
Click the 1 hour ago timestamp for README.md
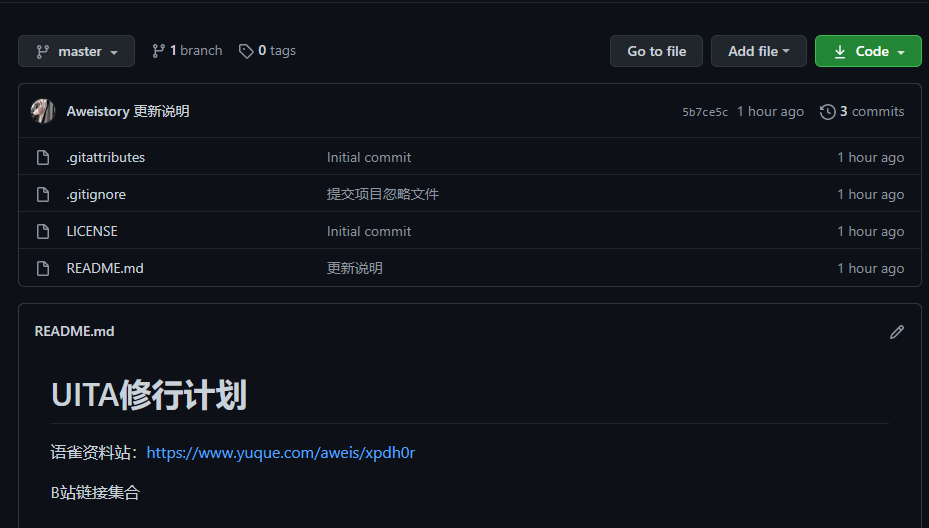tap(870, 268)
